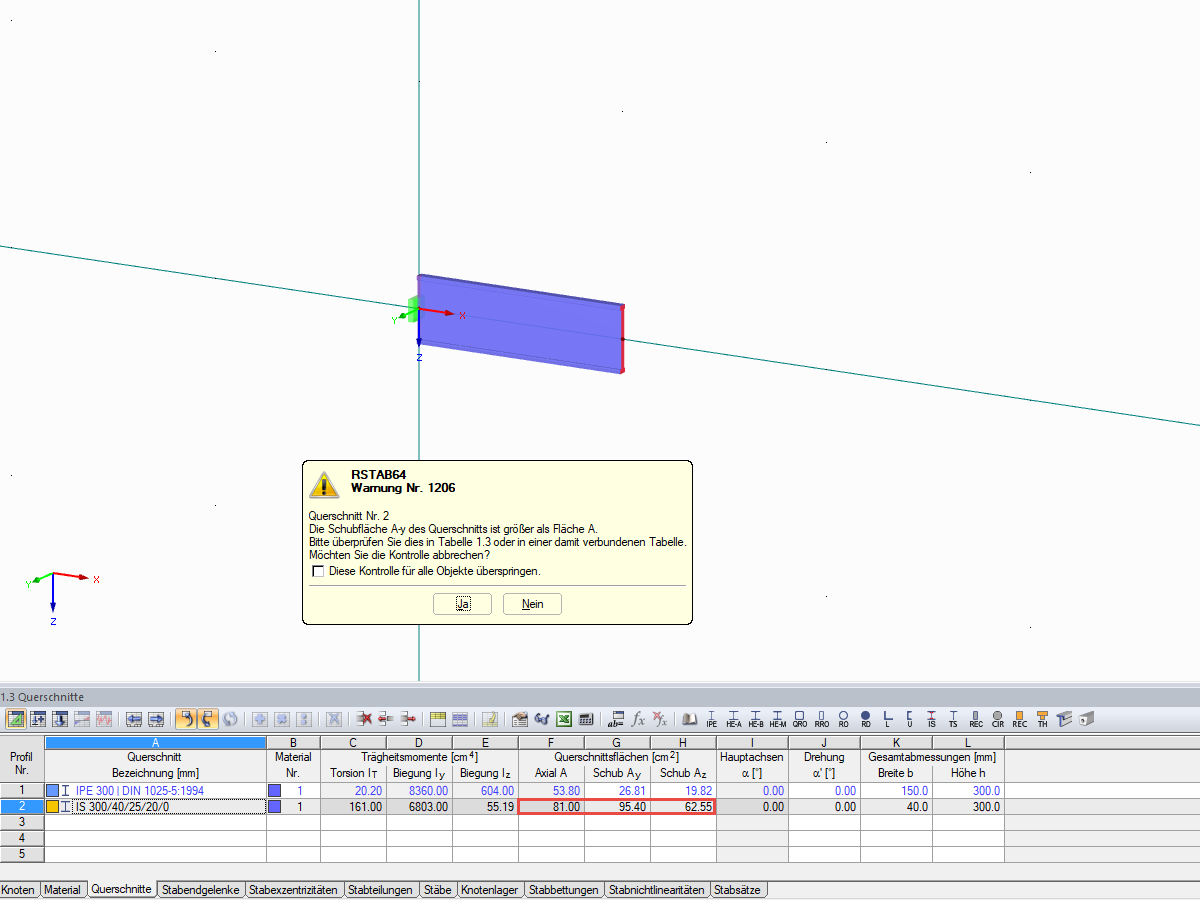Open the calculator icon in table toolbar
Viewport: 1200px width, 900px height.
[586, 719]
